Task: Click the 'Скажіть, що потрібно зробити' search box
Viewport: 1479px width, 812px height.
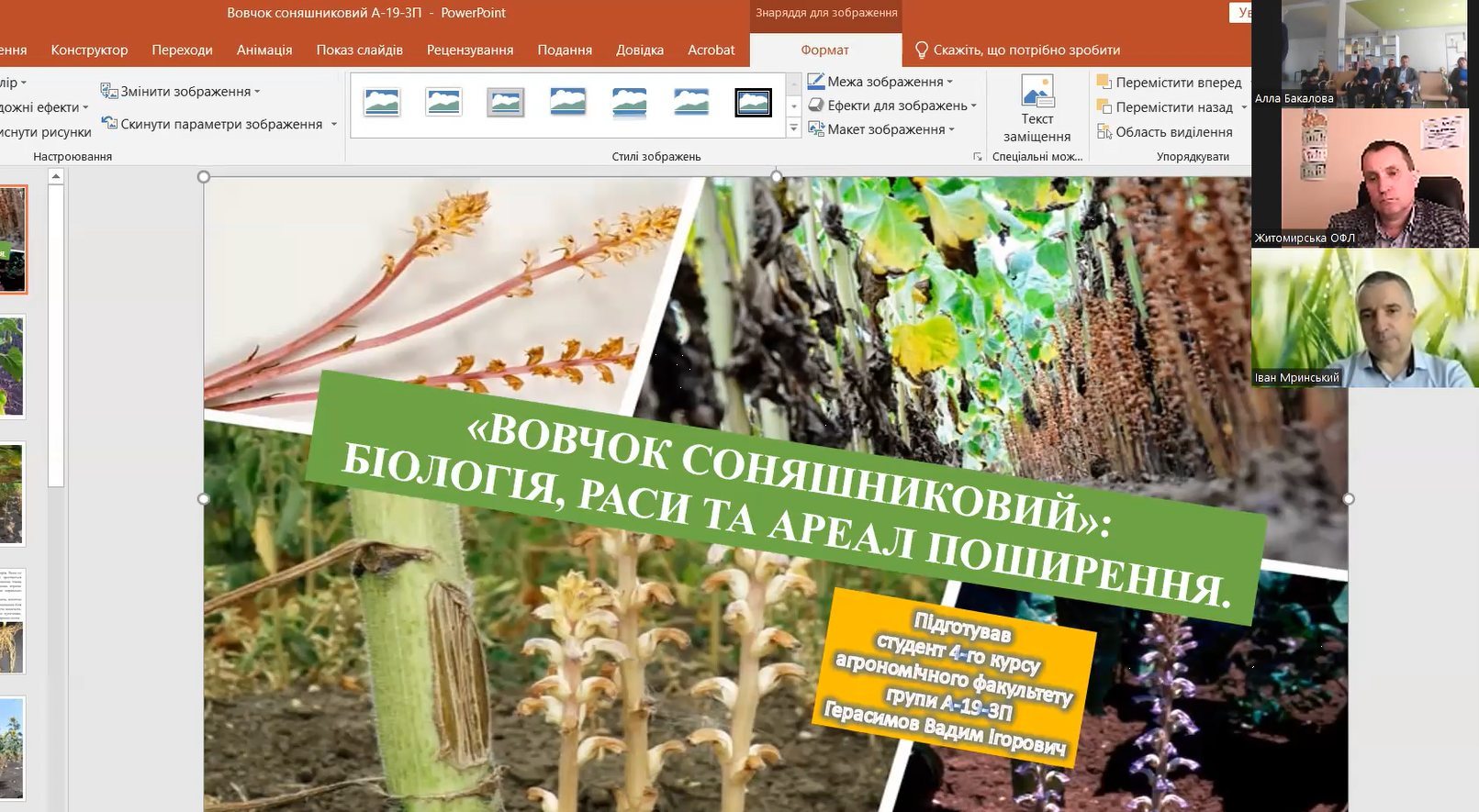Action: click(1026, 50)
